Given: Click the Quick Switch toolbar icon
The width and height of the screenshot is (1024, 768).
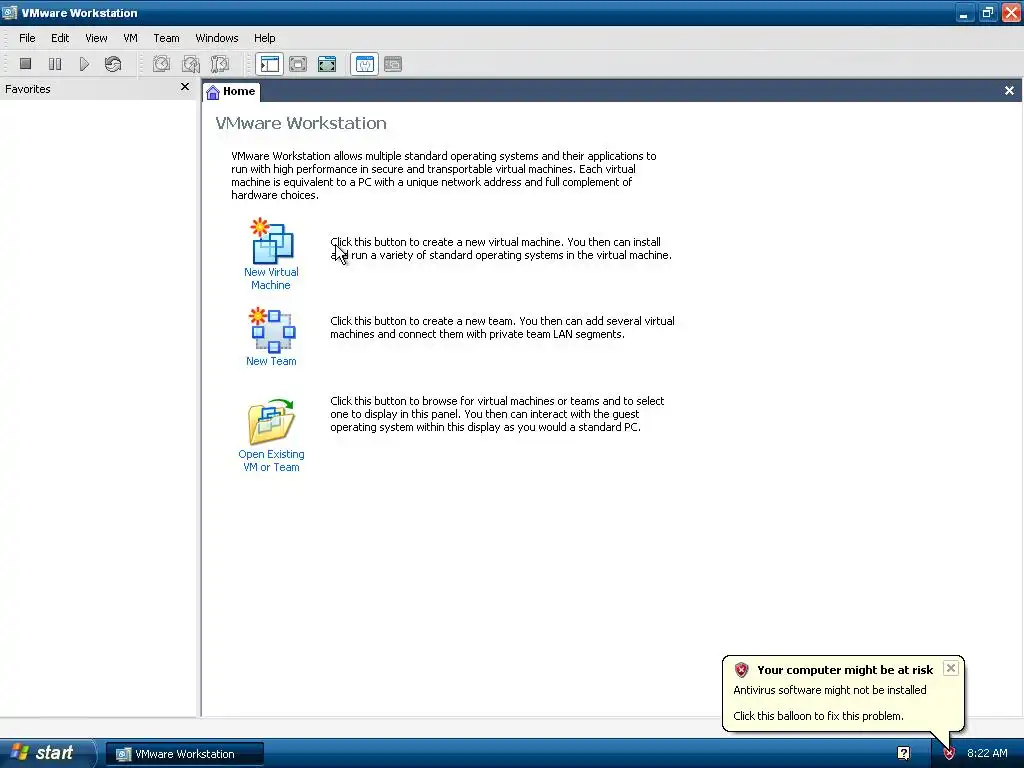Looking at the screenshot, I should [x=298, y=64].
